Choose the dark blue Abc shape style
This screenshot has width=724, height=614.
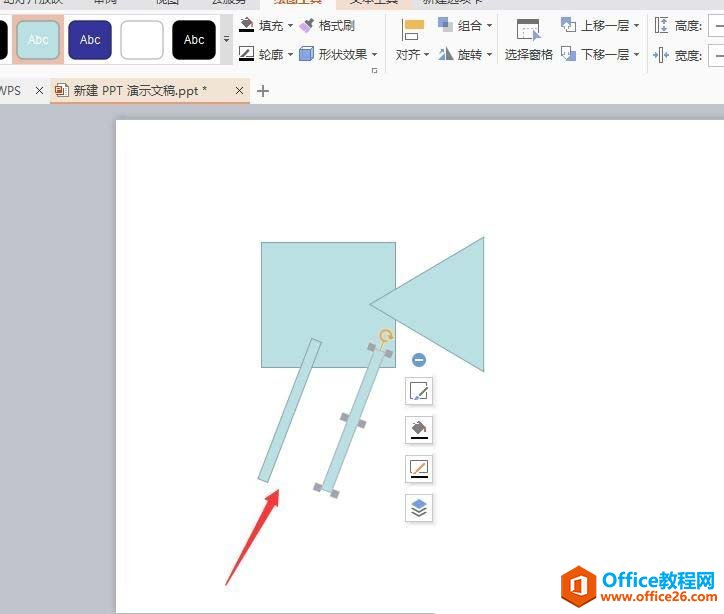pyautogui.click(x=90, y=40)
